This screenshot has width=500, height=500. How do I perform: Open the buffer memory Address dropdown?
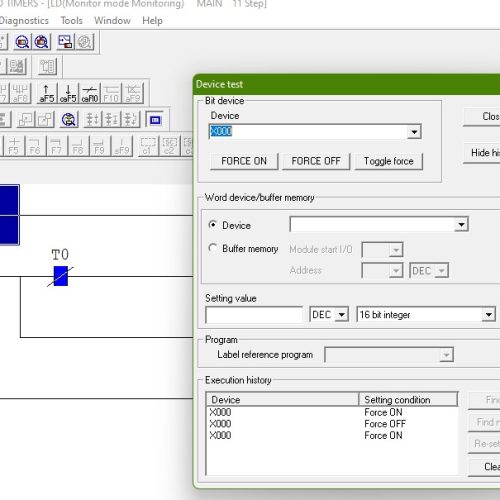coord(396,270)
